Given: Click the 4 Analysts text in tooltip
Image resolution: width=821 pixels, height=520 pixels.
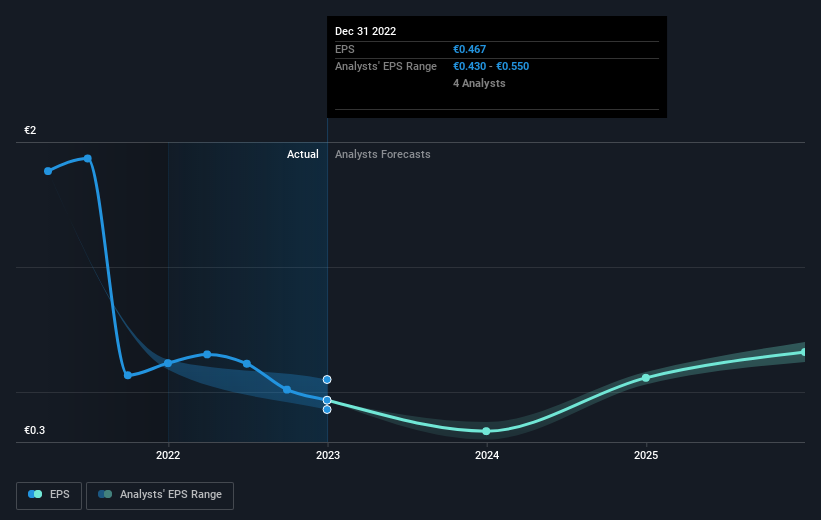Looking at the screenshot, I should [479, 83].
